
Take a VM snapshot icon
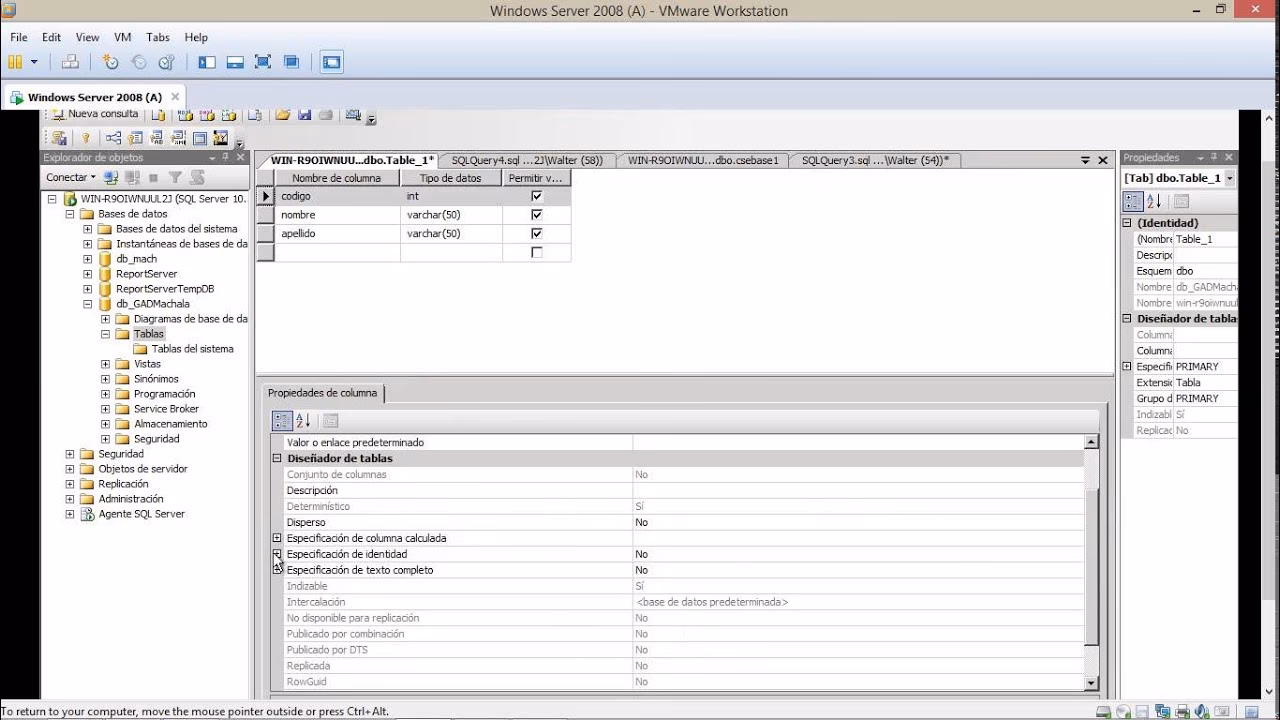[111, 62]
